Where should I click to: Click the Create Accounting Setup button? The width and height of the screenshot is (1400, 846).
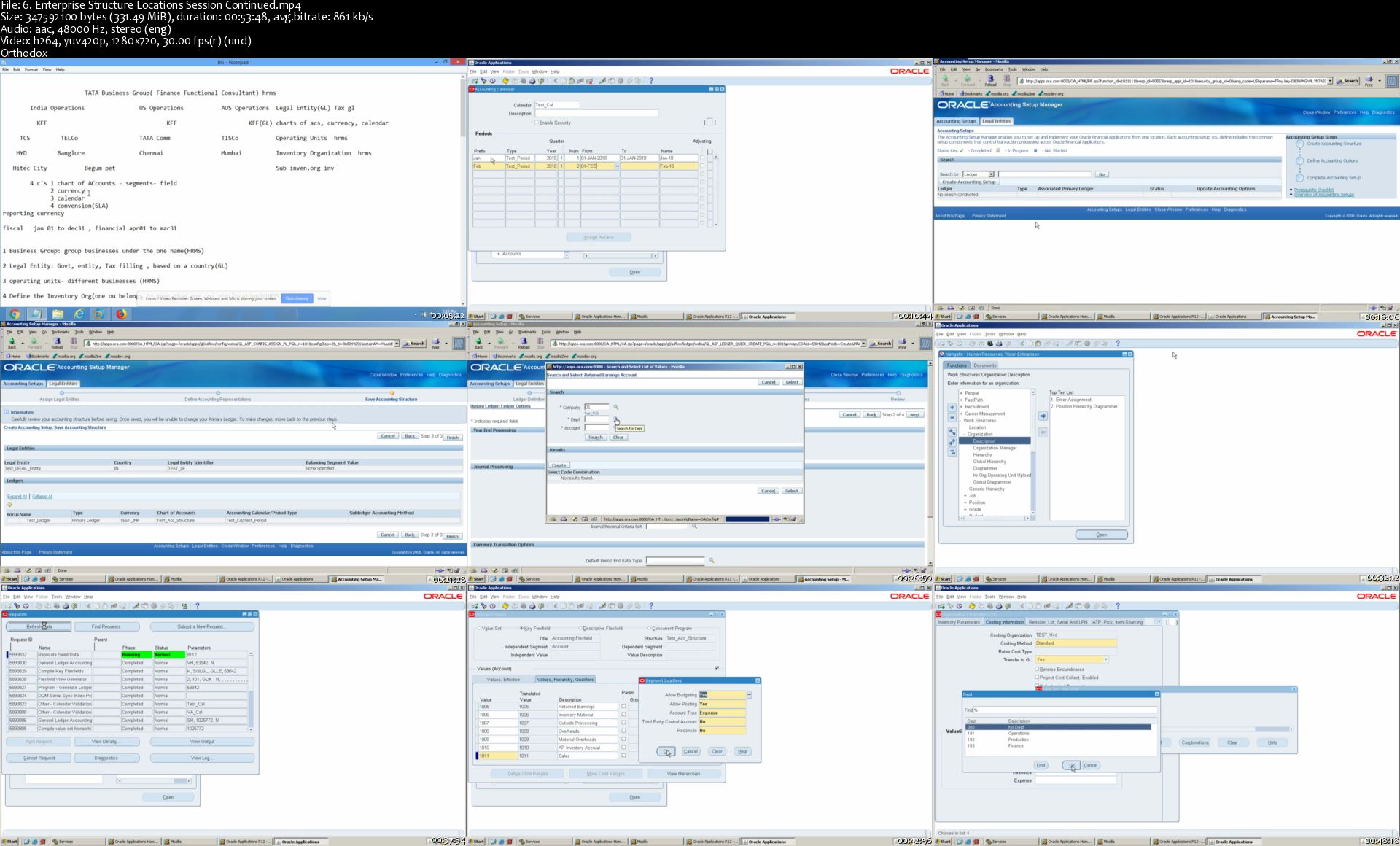pos(968,182)
